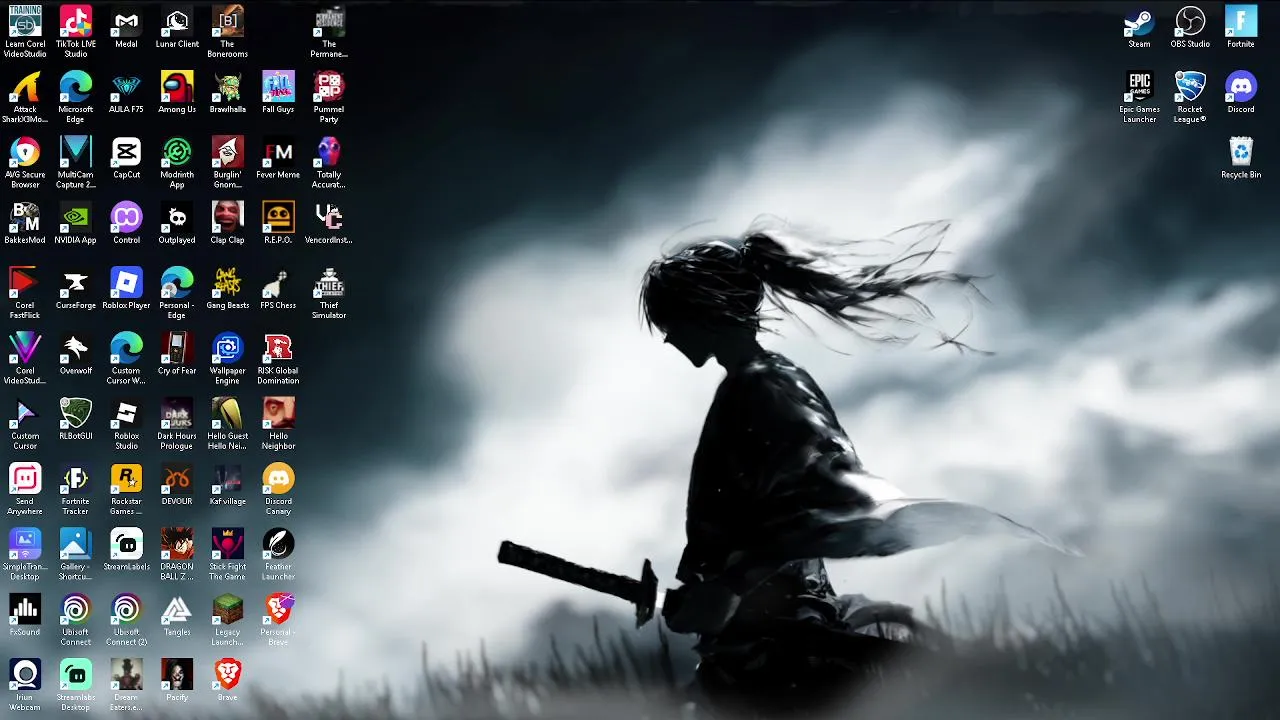The height and width of the screenshot is (720, 1280).
Task: Open the Learn Corel VideoStudio shortcut
Action: click(x=25, y=31)
